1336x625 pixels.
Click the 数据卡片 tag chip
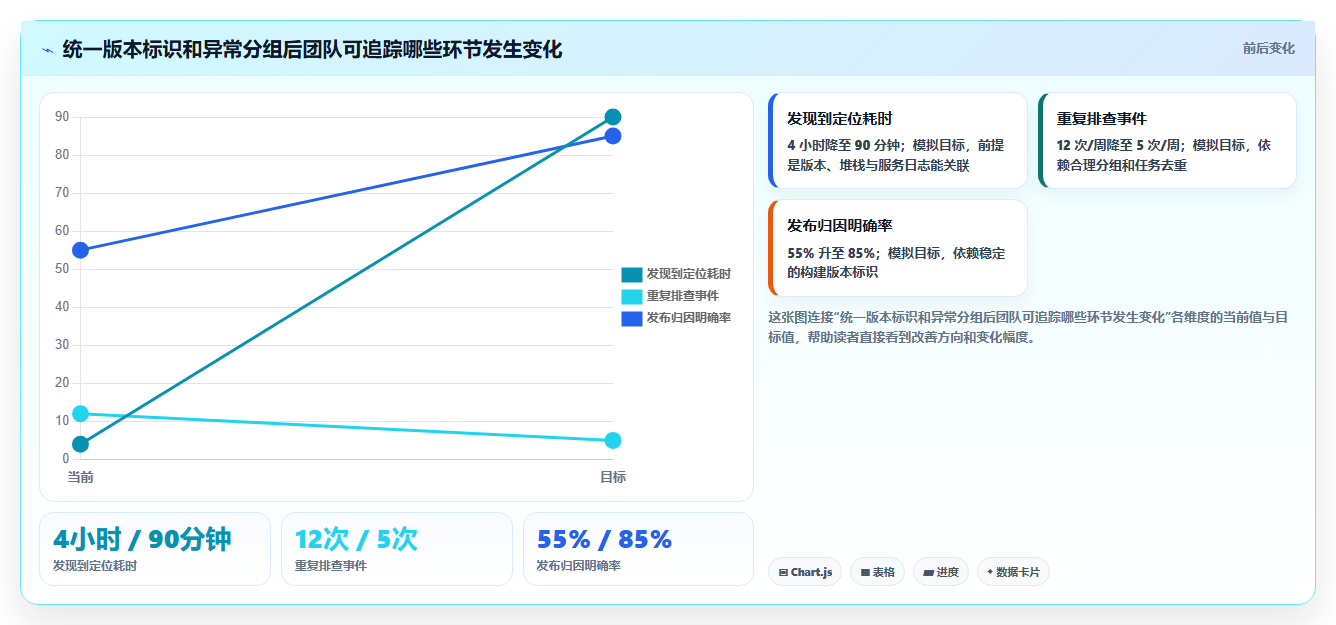click(x=1013, y=572)
